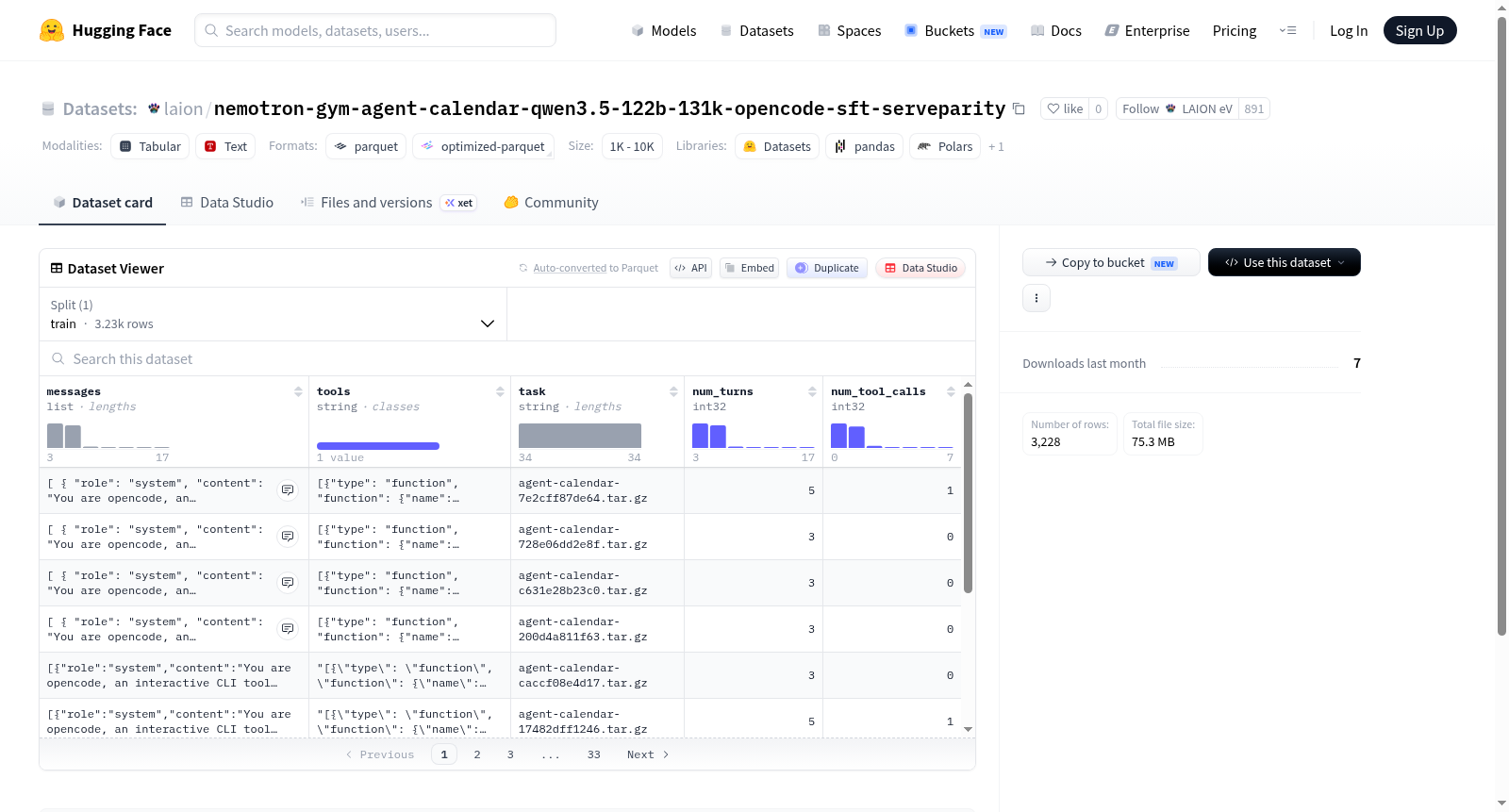The height and width of the screenshot is (812, 1509).
Task: Click the API button in viewer
Action: click(x=690, y=268)
